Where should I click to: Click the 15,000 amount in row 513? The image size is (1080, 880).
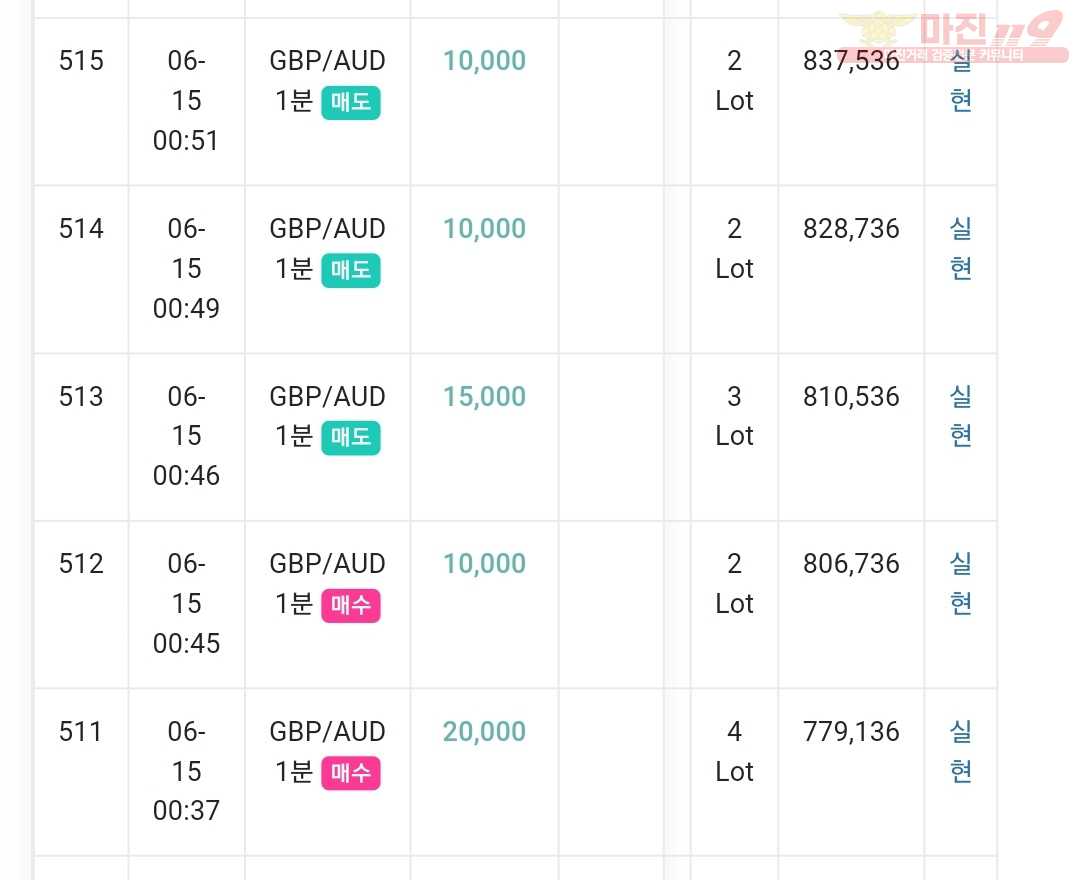point(484,397)
